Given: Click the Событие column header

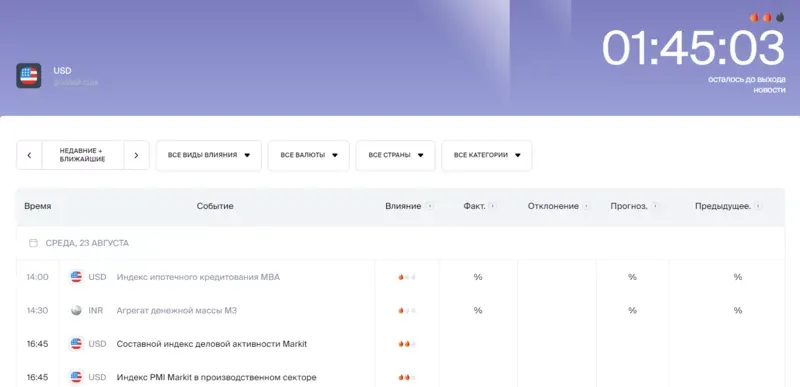Looking at the screenshot, I should [215, 206].
